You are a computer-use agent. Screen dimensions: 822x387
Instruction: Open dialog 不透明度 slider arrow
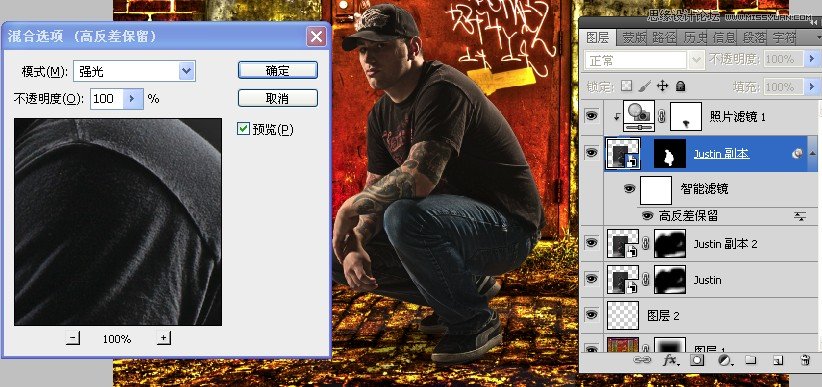(x=133, y=98)
